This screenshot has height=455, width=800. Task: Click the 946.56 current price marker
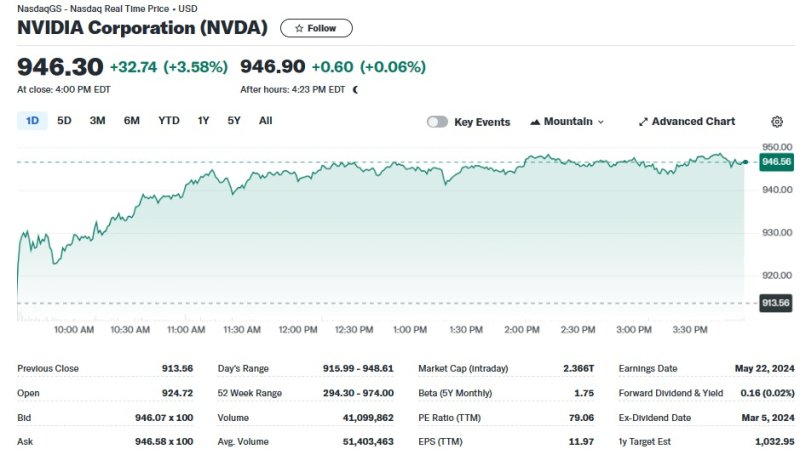pyautogui.click(x=776, y=161)
